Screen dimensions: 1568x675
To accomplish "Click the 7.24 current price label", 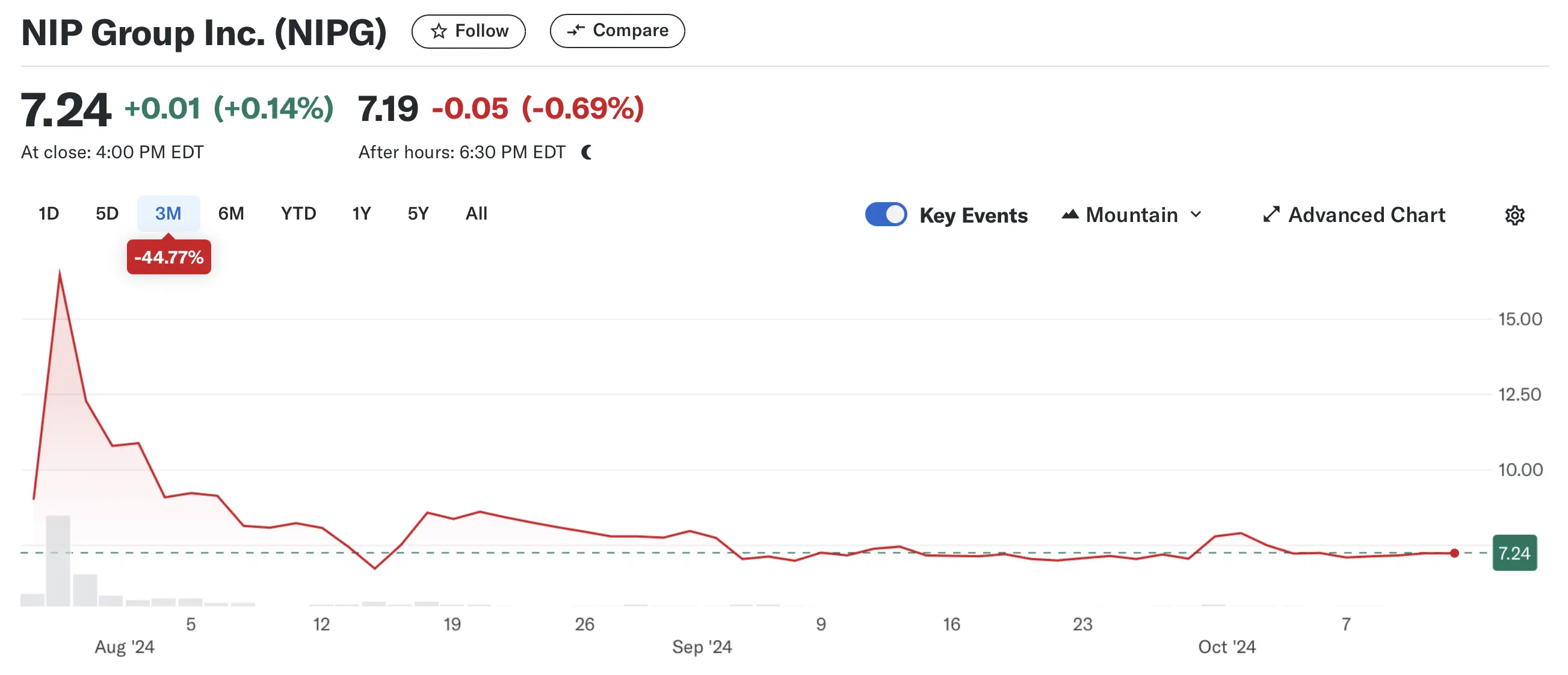I will pos(1514,553).
